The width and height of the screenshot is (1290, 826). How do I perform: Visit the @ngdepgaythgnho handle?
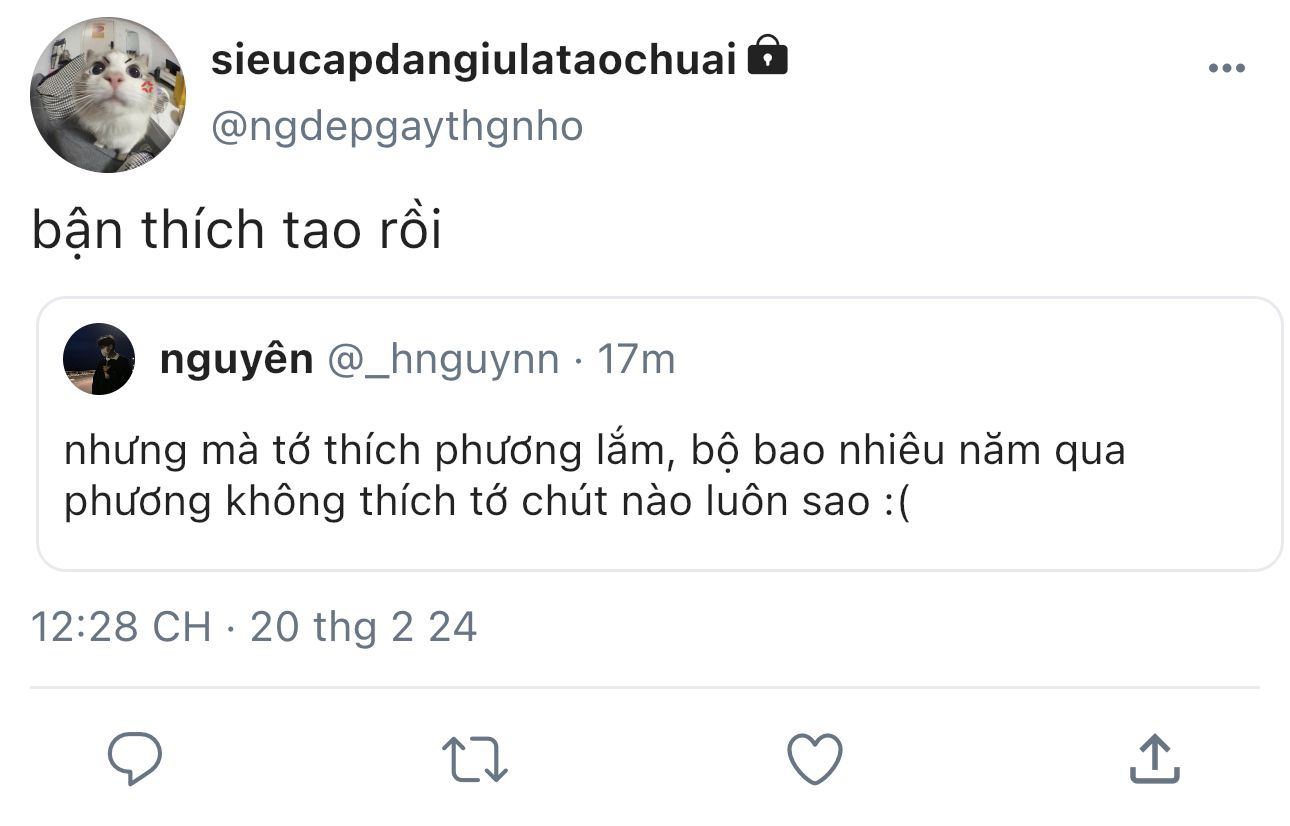pyautogui.click(x=397, y=128)
